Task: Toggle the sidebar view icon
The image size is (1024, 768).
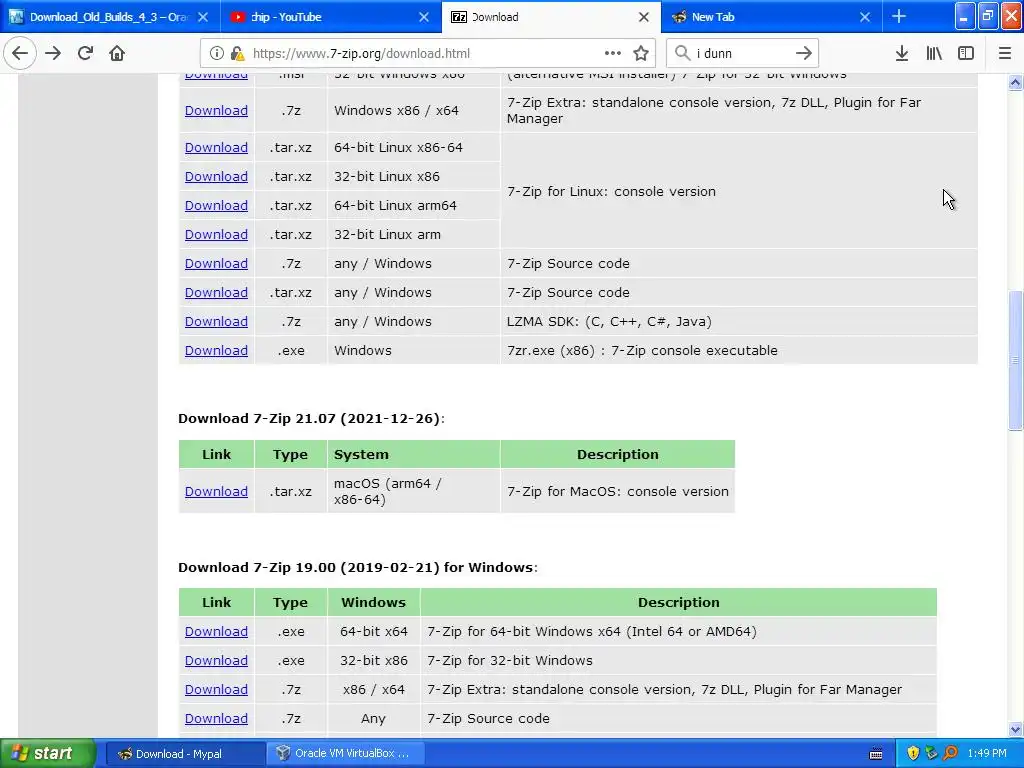Action: pyautogui.click(x=966, y=53)
